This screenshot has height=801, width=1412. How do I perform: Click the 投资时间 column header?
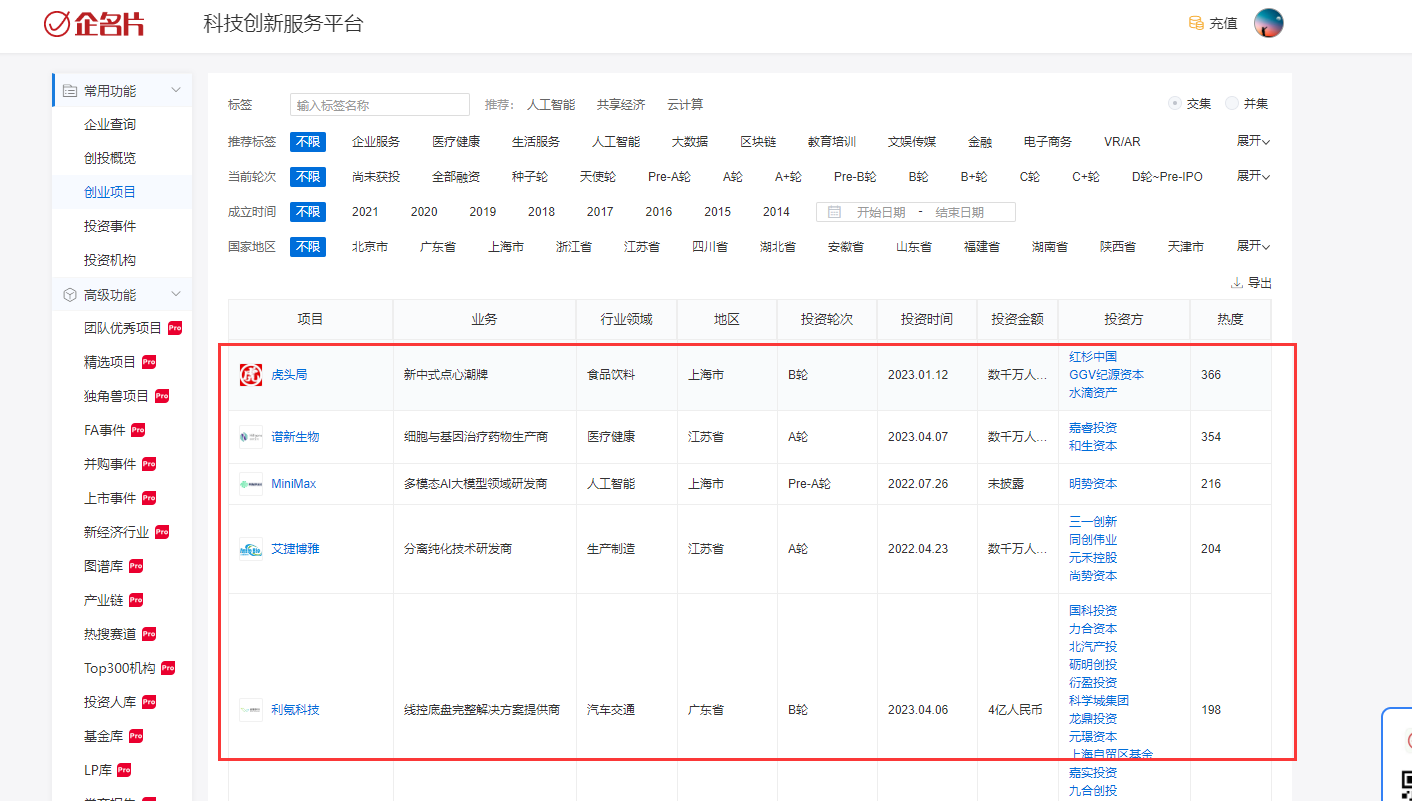pyautogui.click(x=926, y=320)
